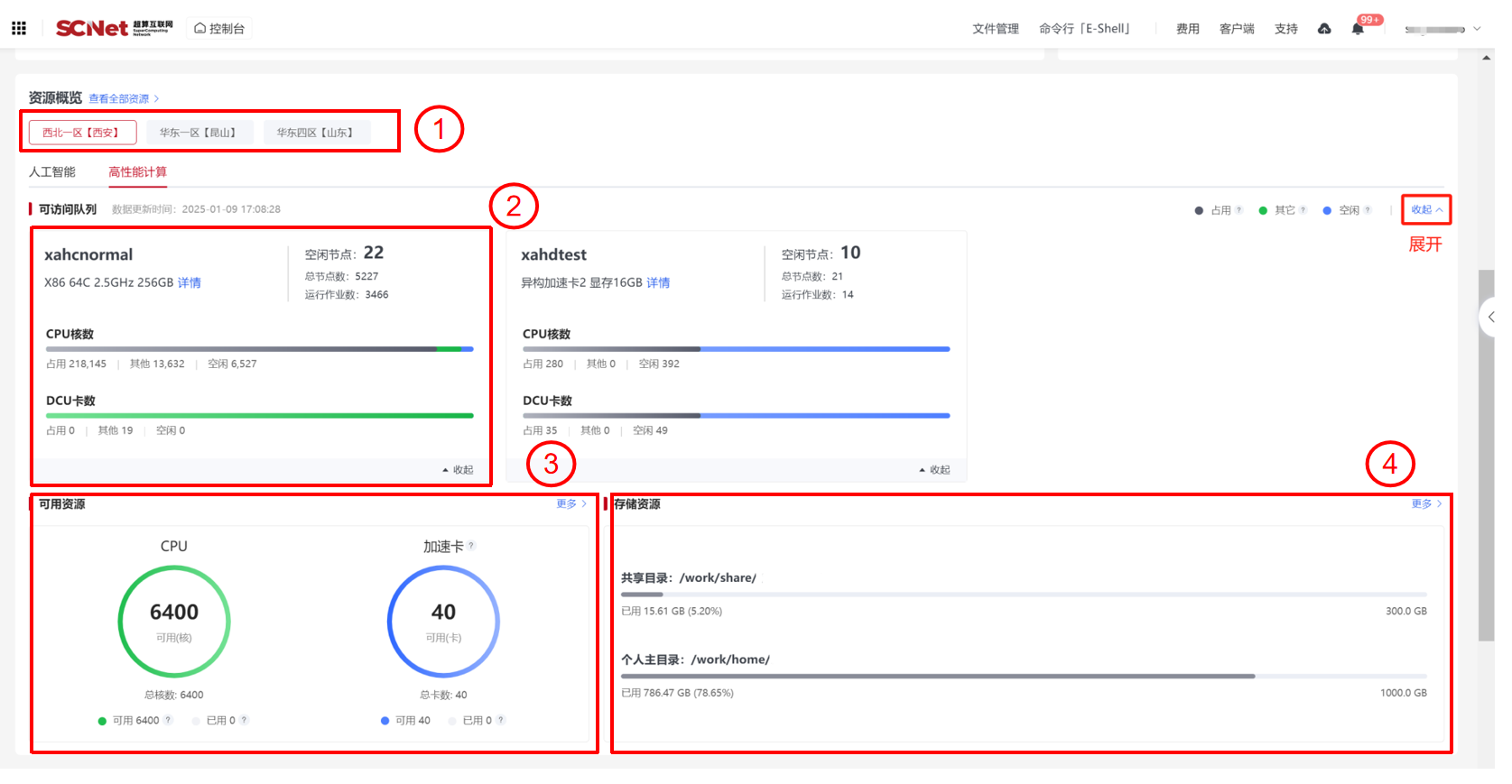Select the 华东四区【山东】 region
Screen dimensions: 1512x784
(317, 133)
